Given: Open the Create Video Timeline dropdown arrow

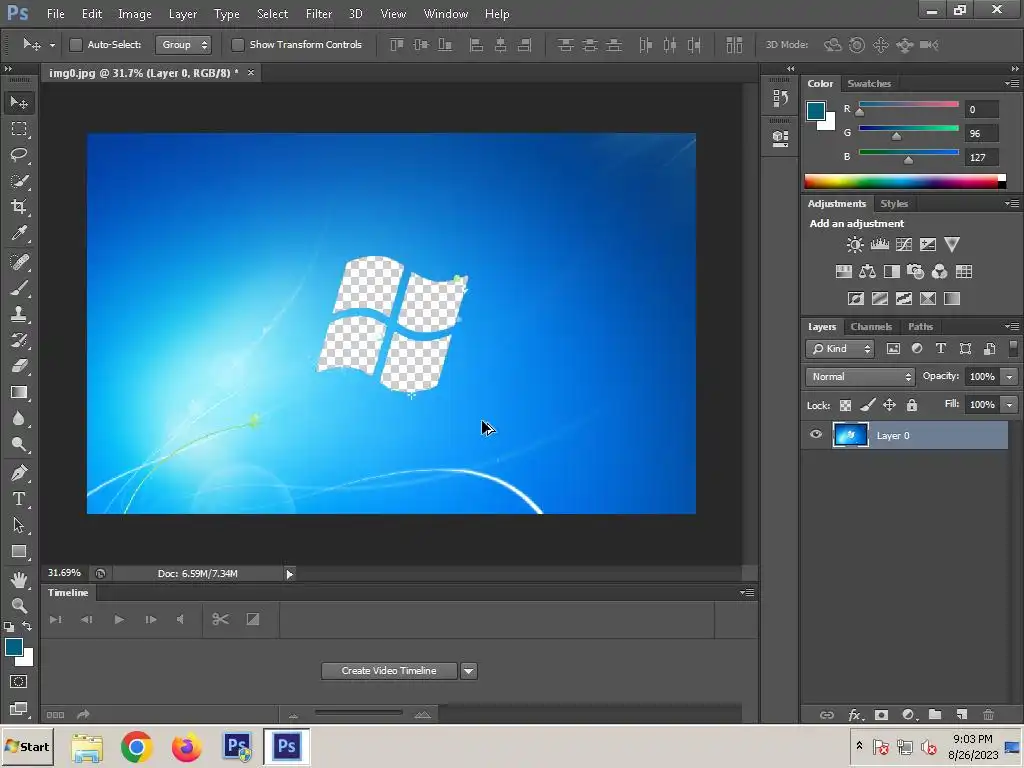Looking at the screenshot, I should click(x=468, y=671).
